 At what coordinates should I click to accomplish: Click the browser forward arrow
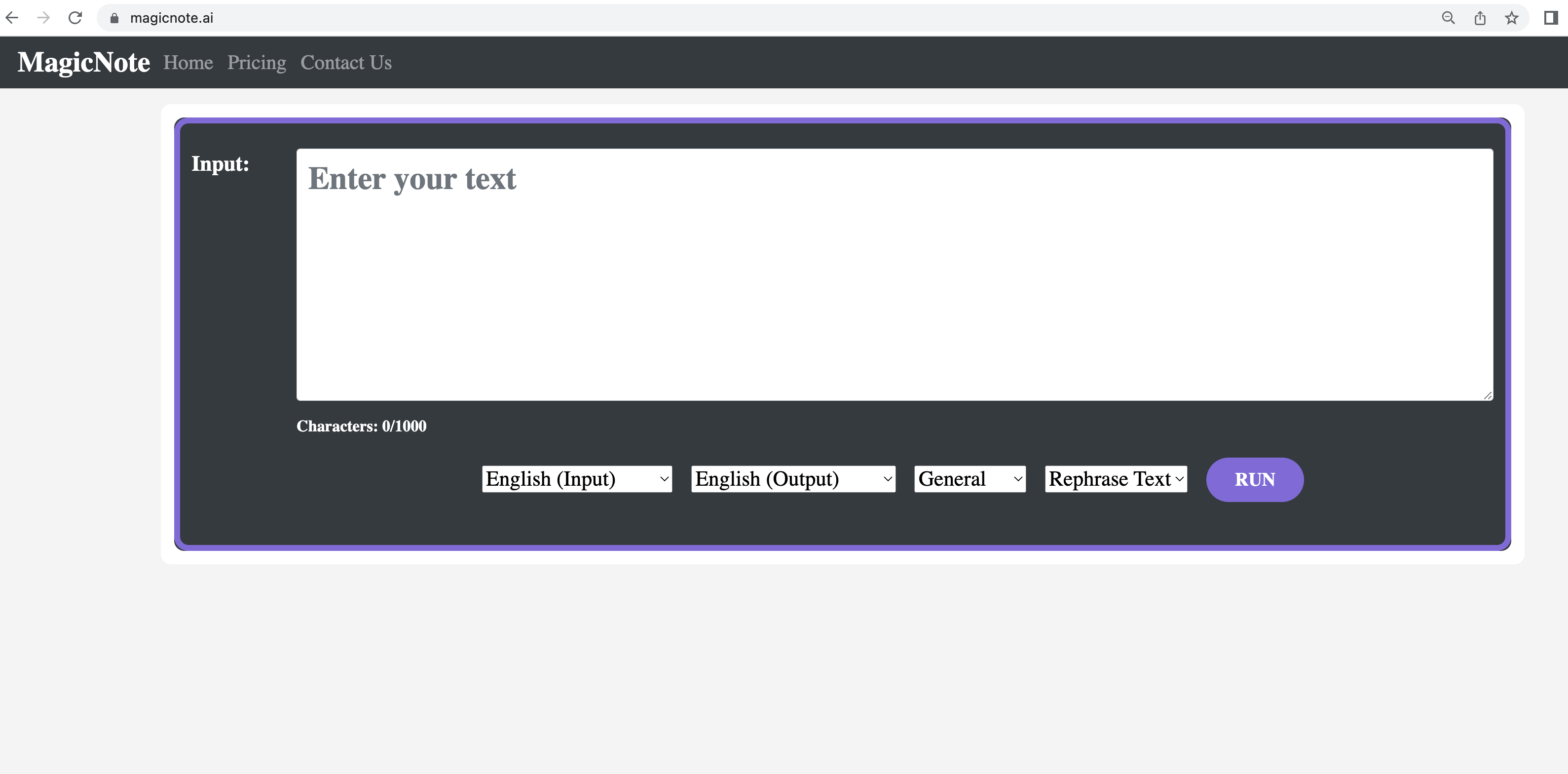tap(43, 18)
